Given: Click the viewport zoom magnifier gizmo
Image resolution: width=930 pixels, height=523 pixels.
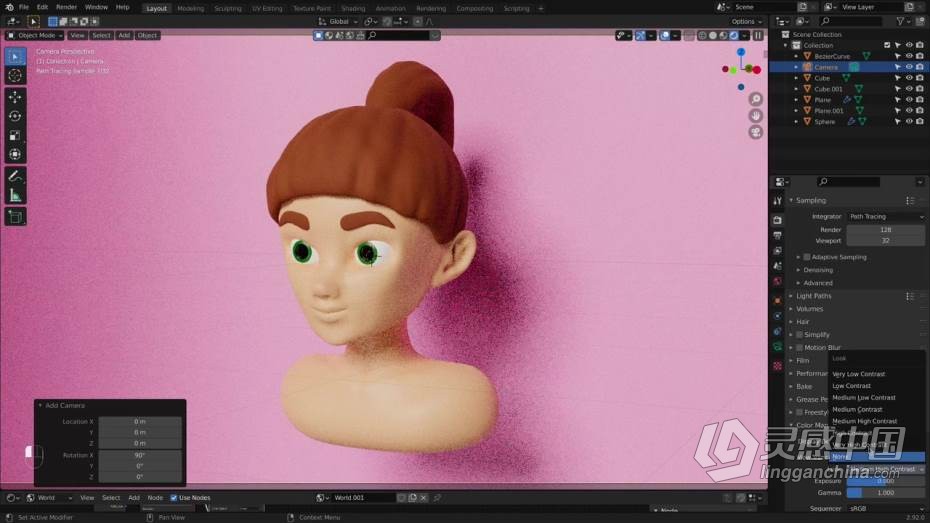Looking at the screenshot, I should (x=756, y=99).
